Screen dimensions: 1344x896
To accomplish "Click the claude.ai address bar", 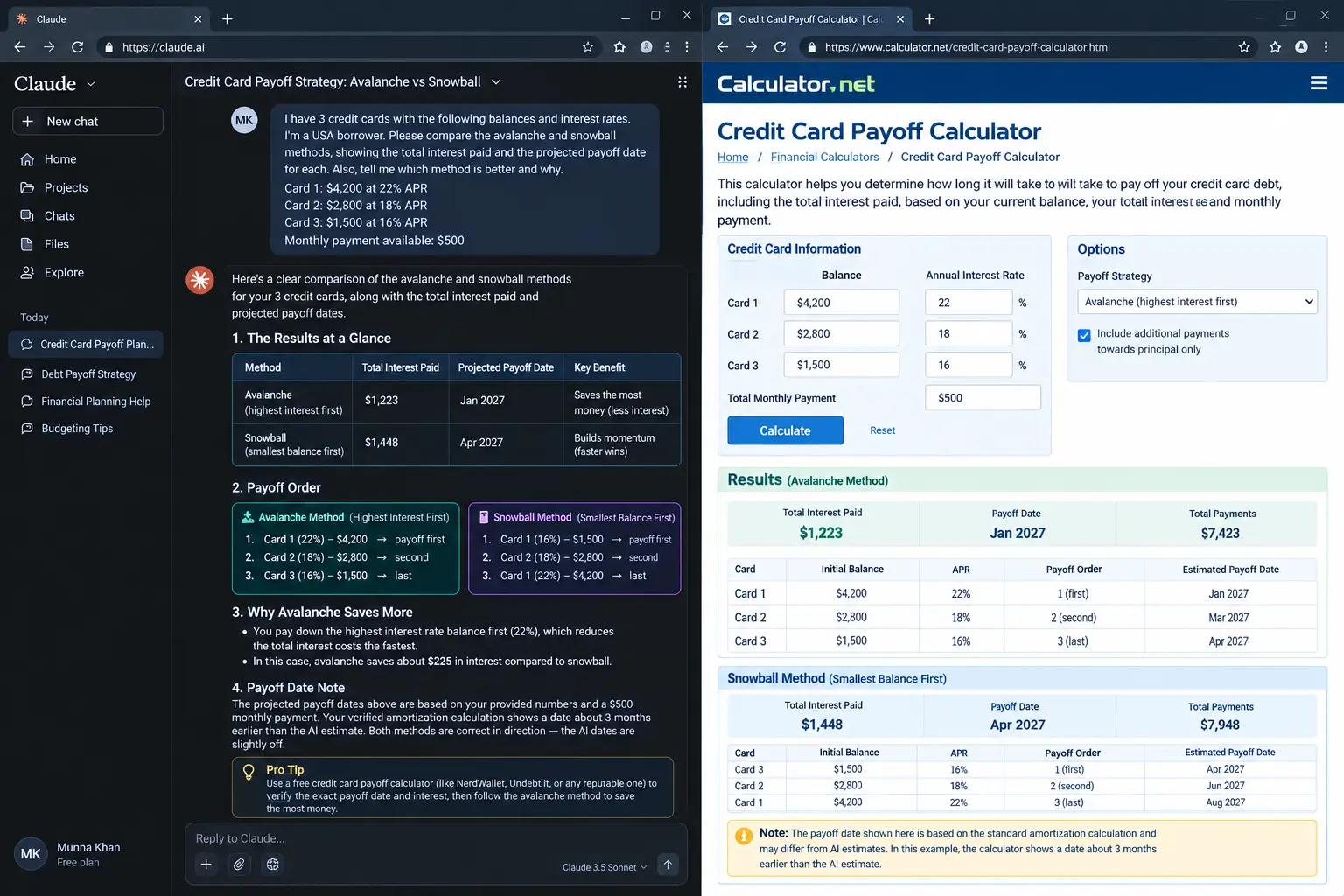I will (x=350, y=47).
